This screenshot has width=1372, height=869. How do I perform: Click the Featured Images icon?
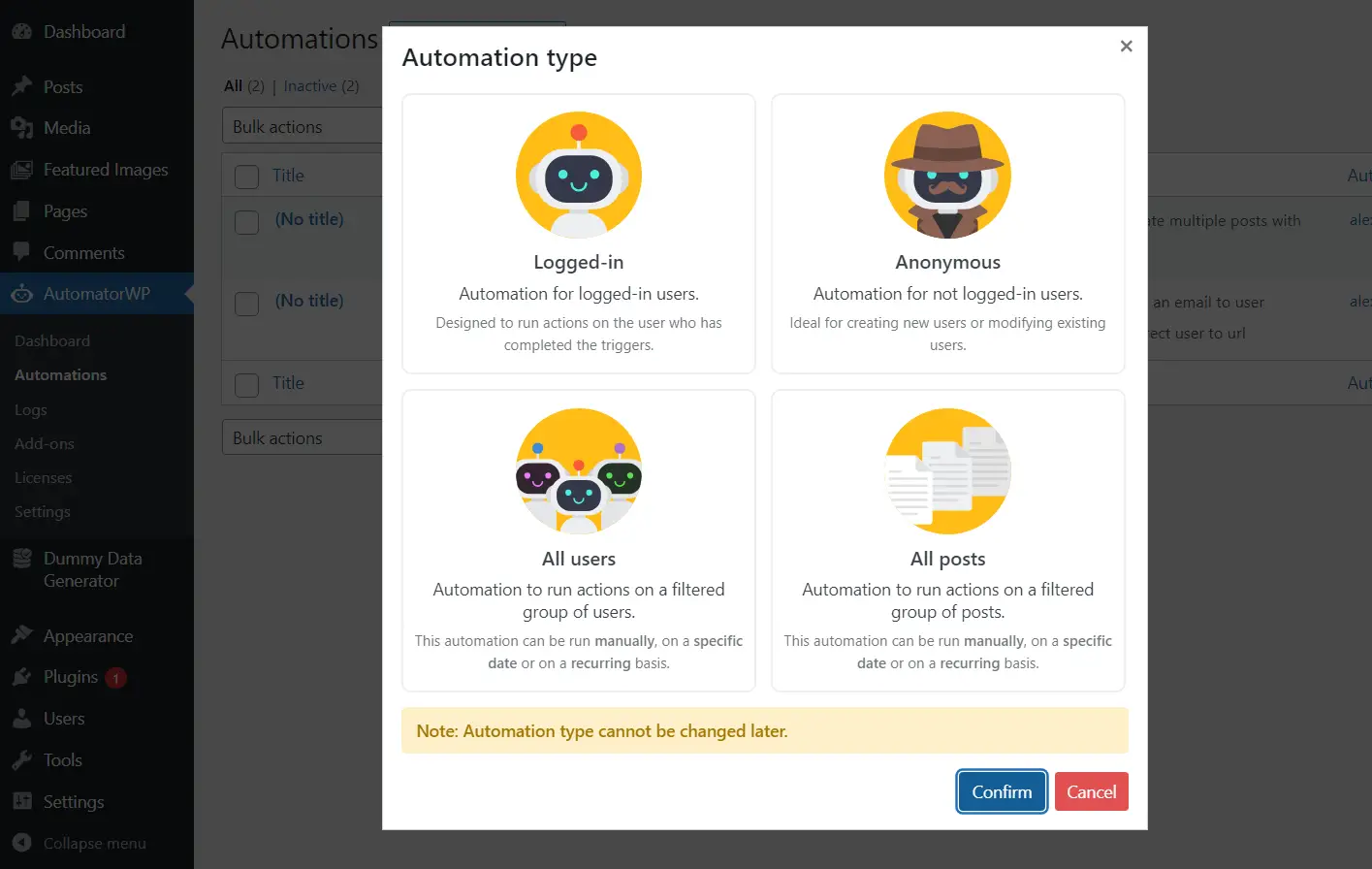[21, 170]
